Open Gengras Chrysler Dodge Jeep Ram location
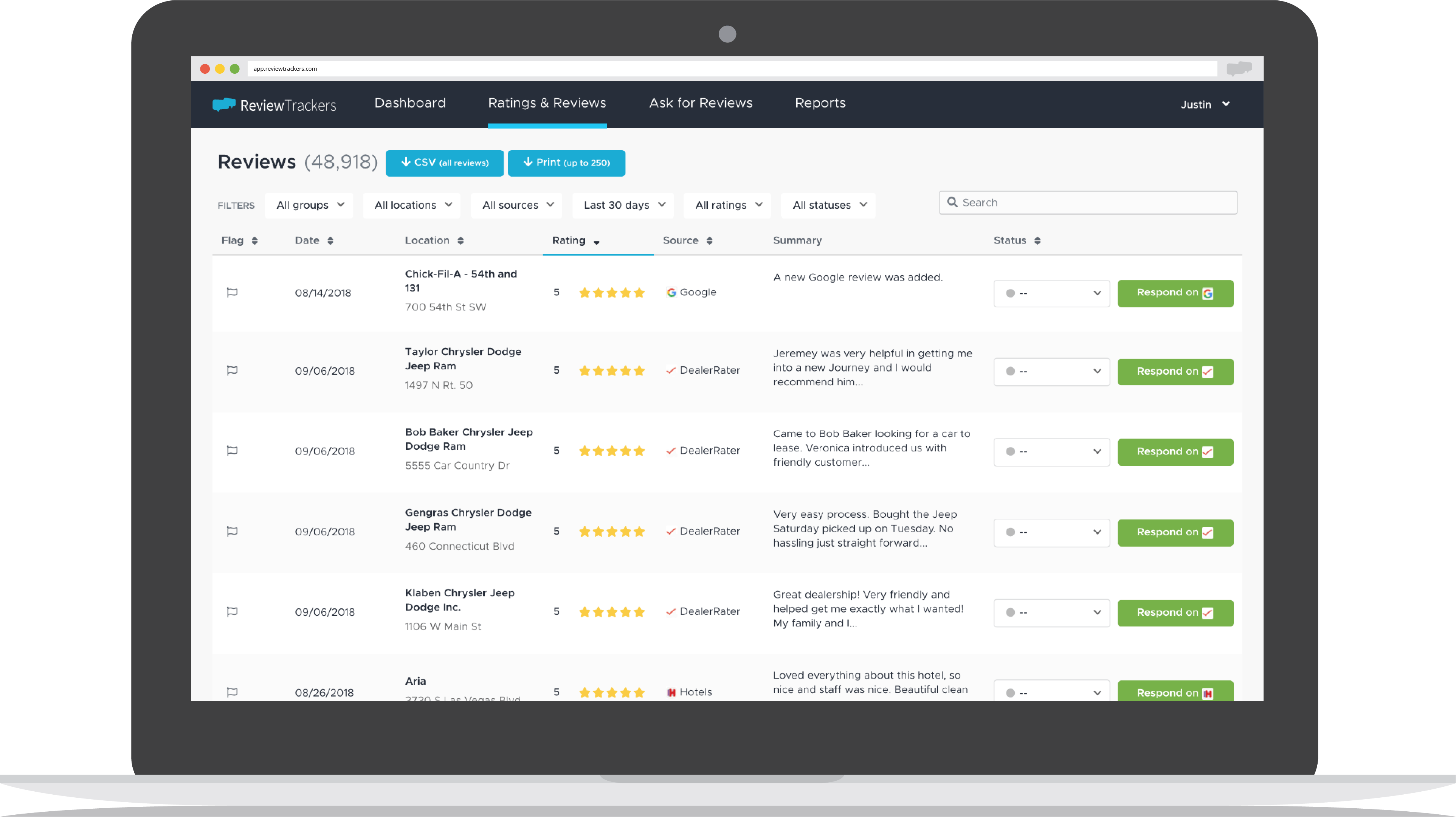 [468, 520]
